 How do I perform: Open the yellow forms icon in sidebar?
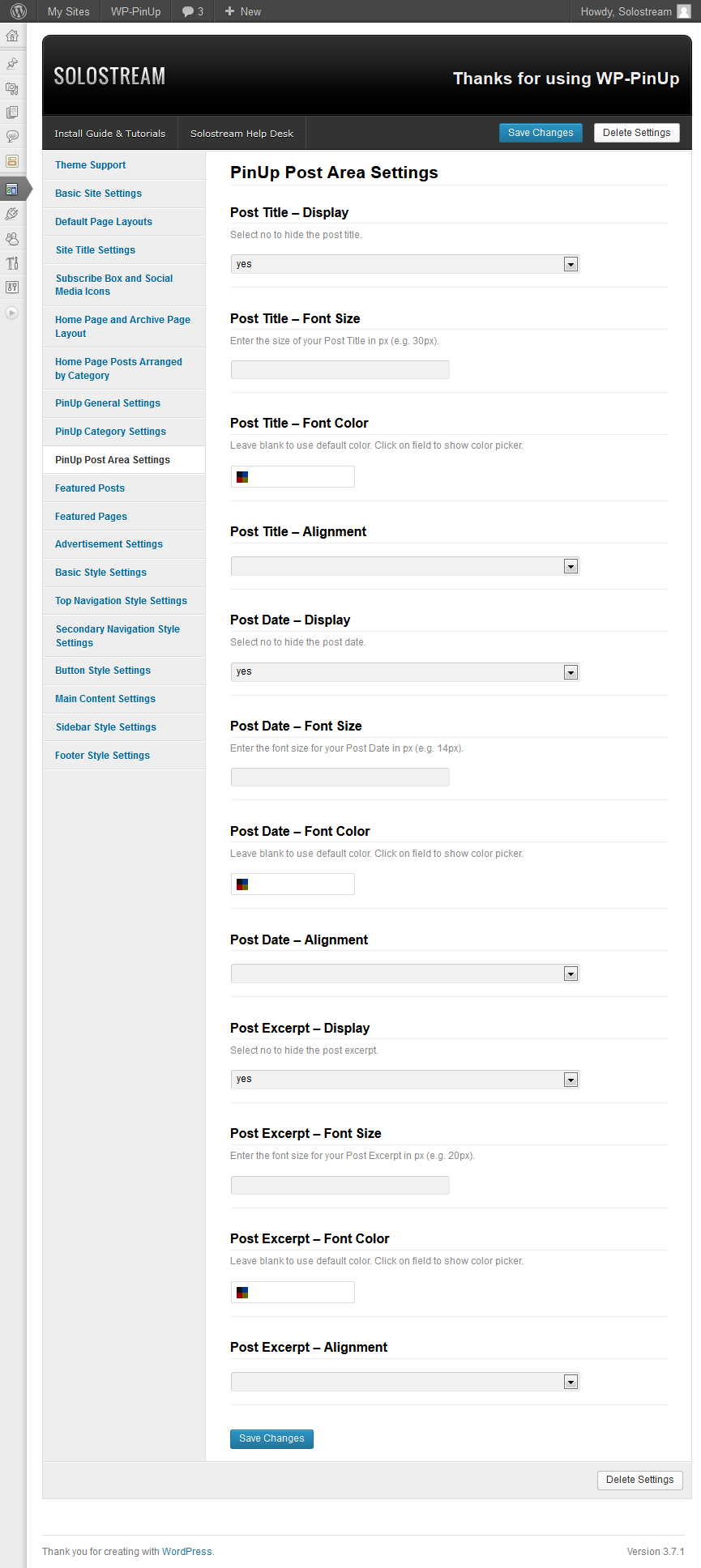[x=12, y=160]
